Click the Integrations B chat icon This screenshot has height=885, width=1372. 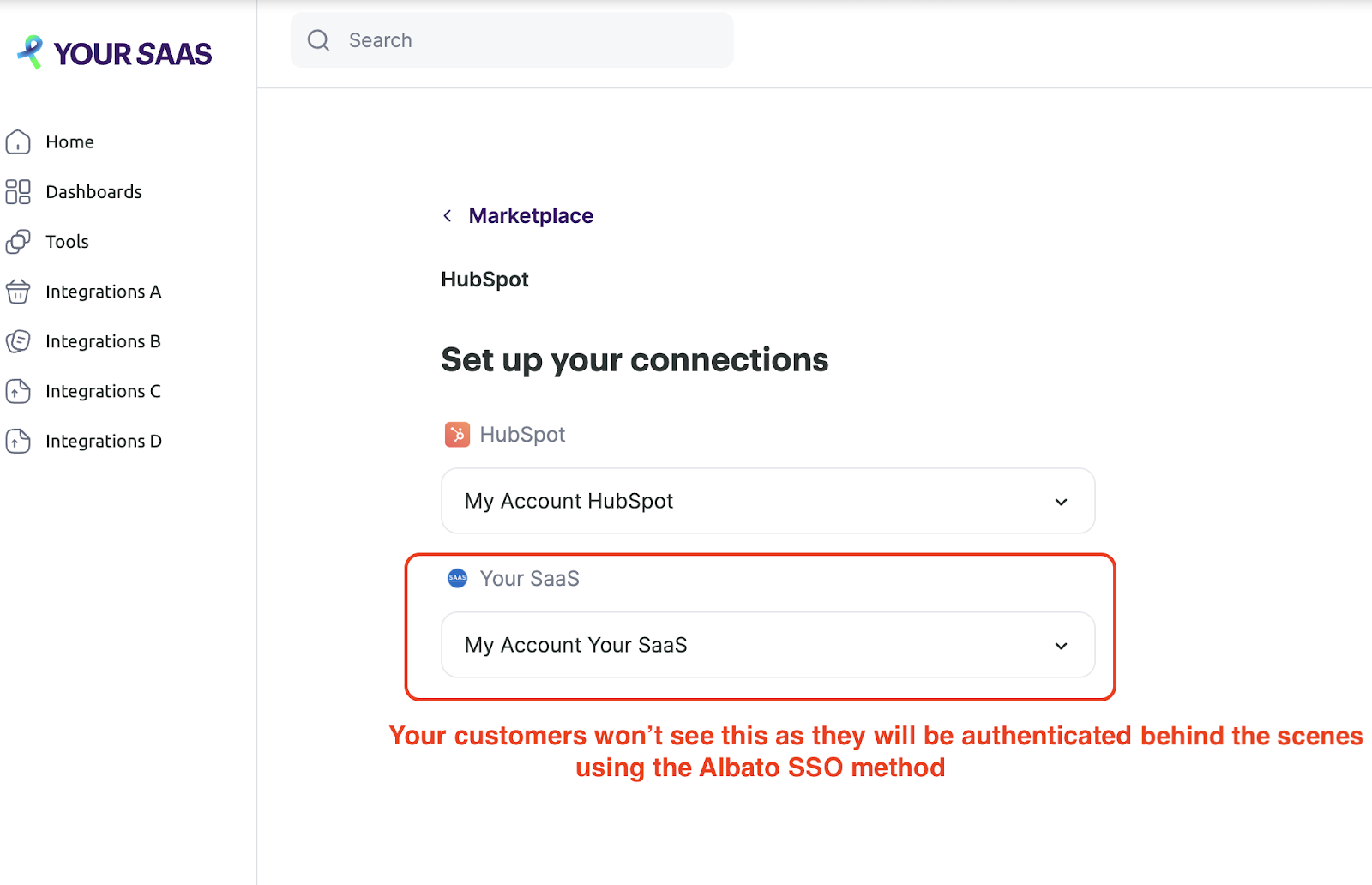coord(18,341)
